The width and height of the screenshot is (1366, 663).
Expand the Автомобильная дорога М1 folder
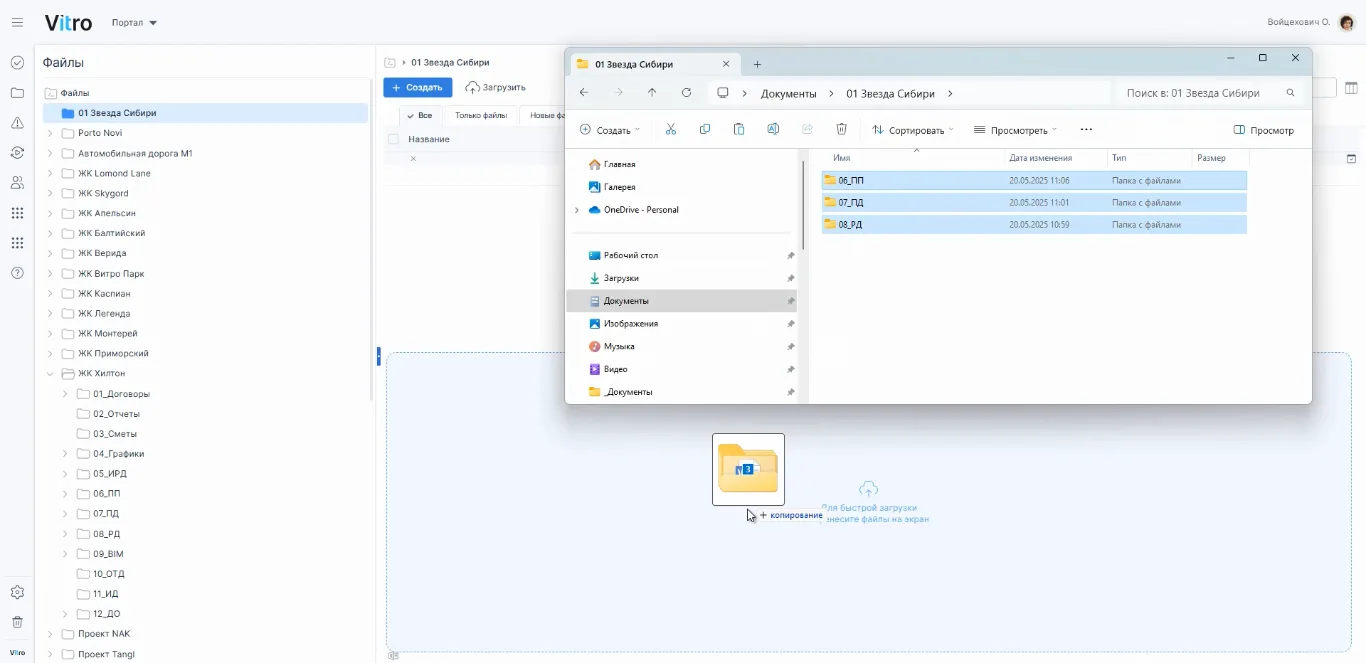click(x=50, y=153)
